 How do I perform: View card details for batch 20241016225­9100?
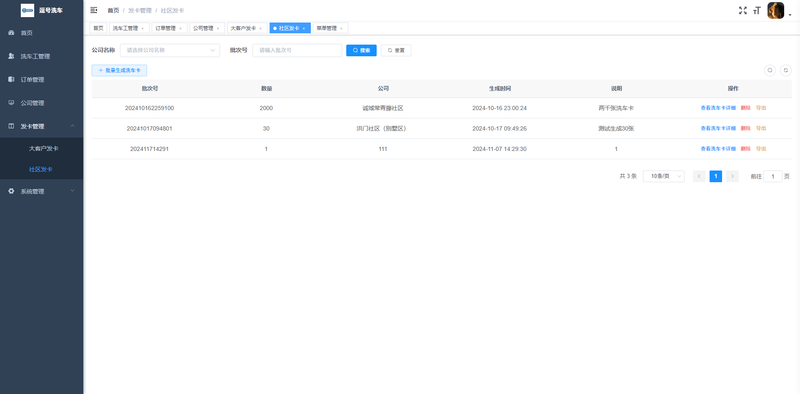pyautogui.click(x=718, y=108)
